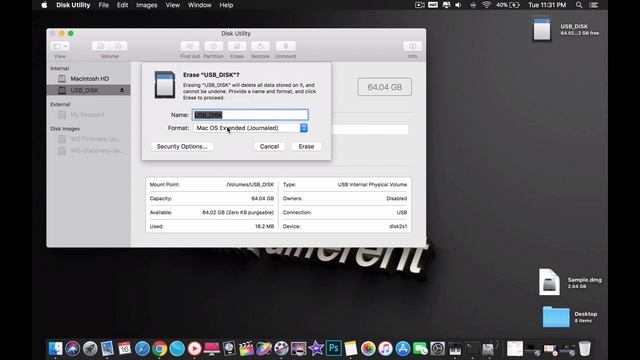Confirm with the Erase button

click(306, 147)
